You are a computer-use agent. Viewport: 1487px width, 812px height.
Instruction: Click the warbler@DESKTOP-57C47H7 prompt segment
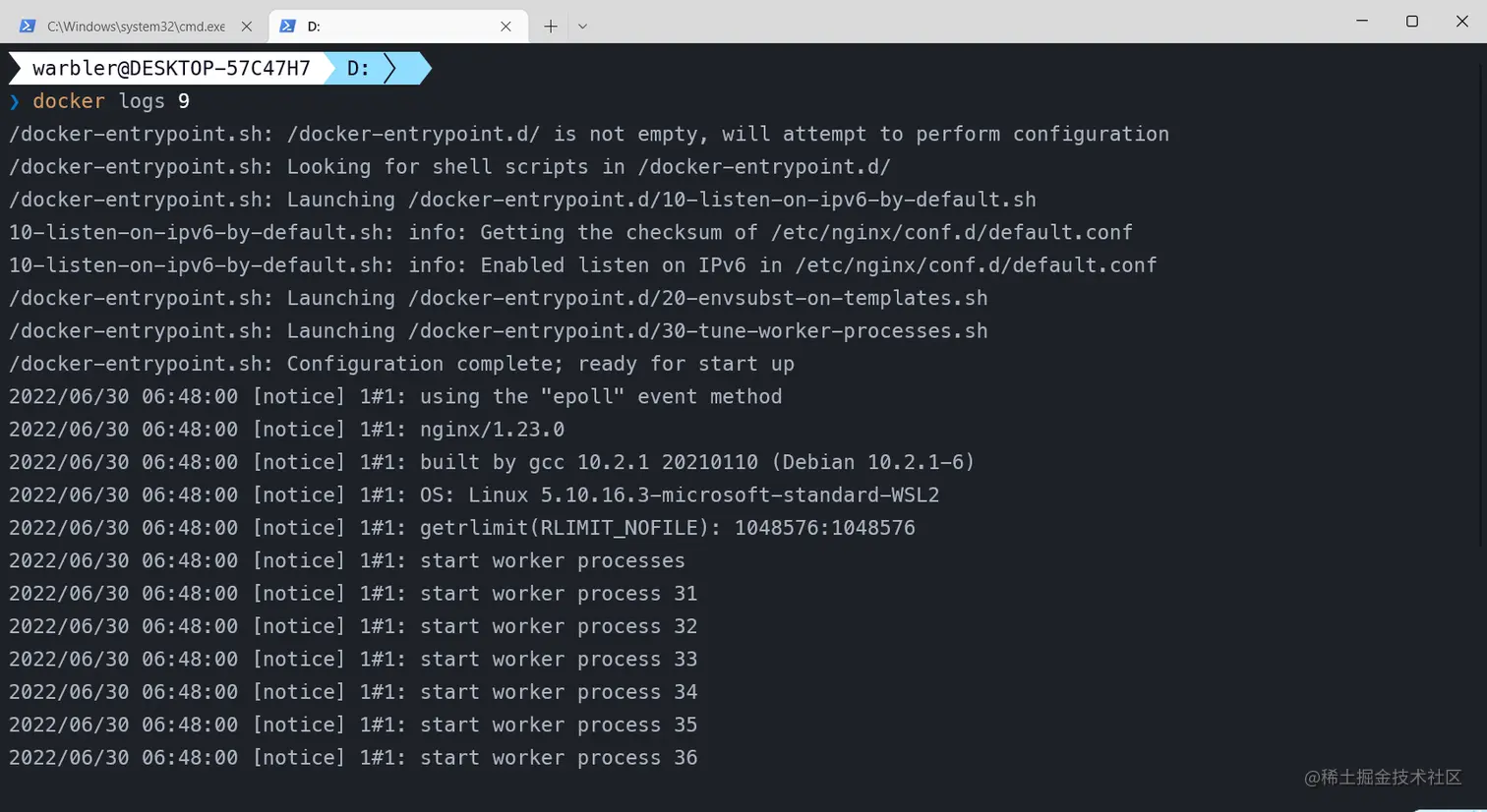(171, 68)
